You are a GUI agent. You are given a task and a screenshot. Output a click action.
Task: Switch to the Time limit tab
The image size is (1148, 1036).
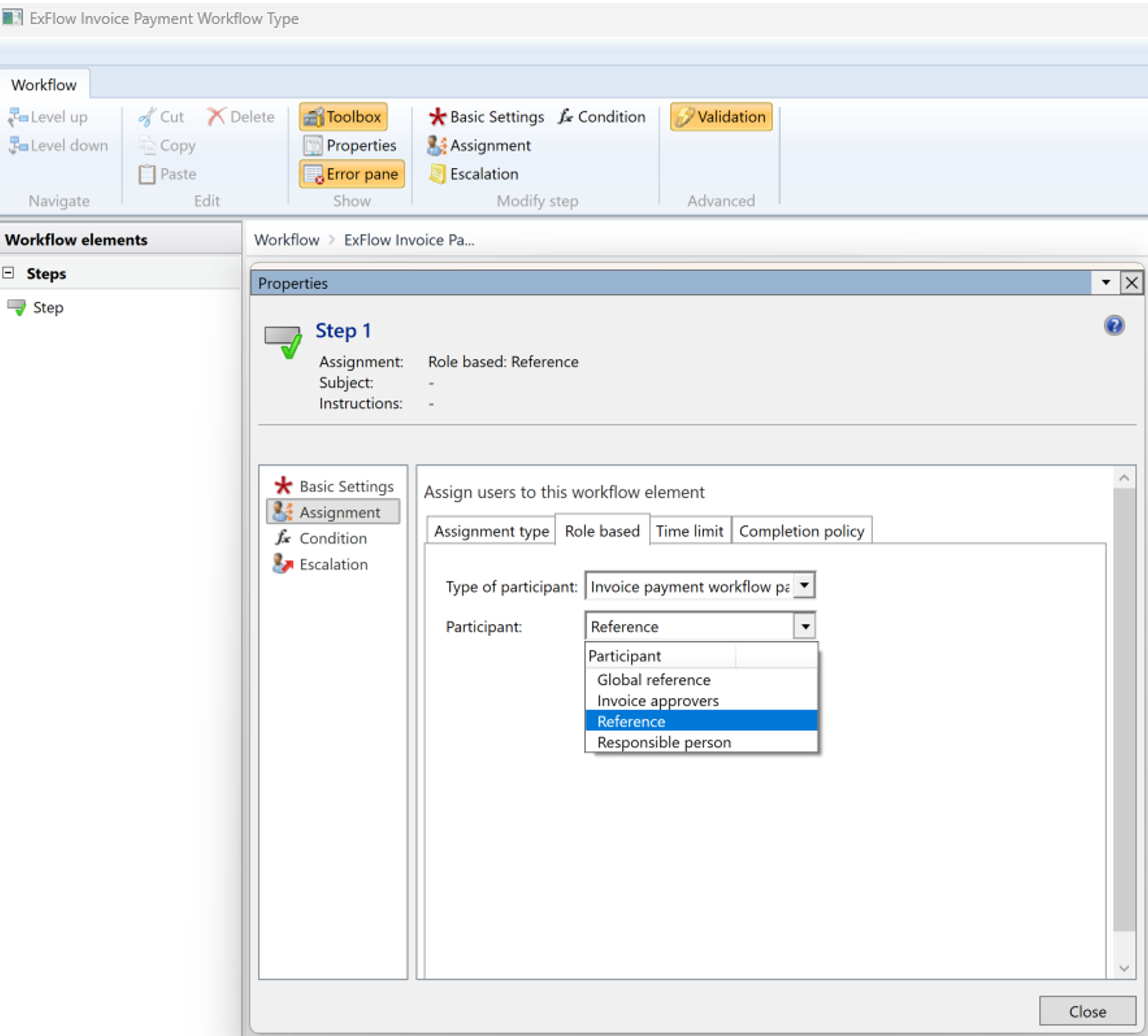tap(689, 531)
